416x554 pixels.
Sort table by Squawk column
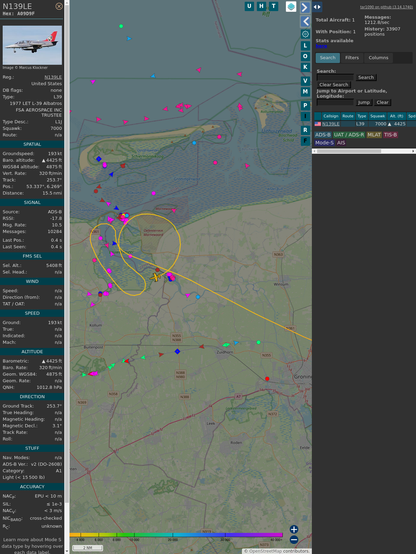click(377, 116)
